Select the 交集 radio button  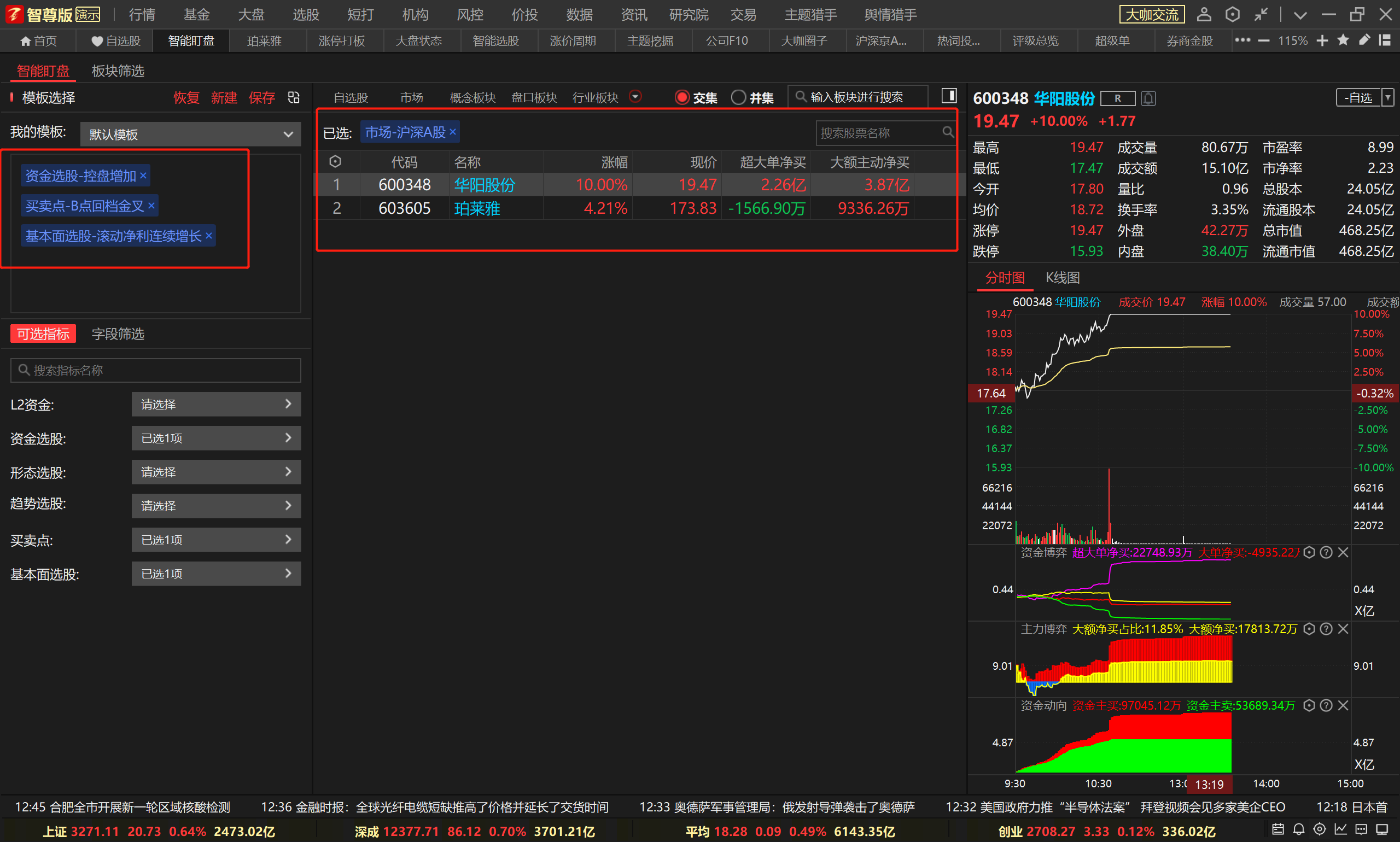pos(682,97)
